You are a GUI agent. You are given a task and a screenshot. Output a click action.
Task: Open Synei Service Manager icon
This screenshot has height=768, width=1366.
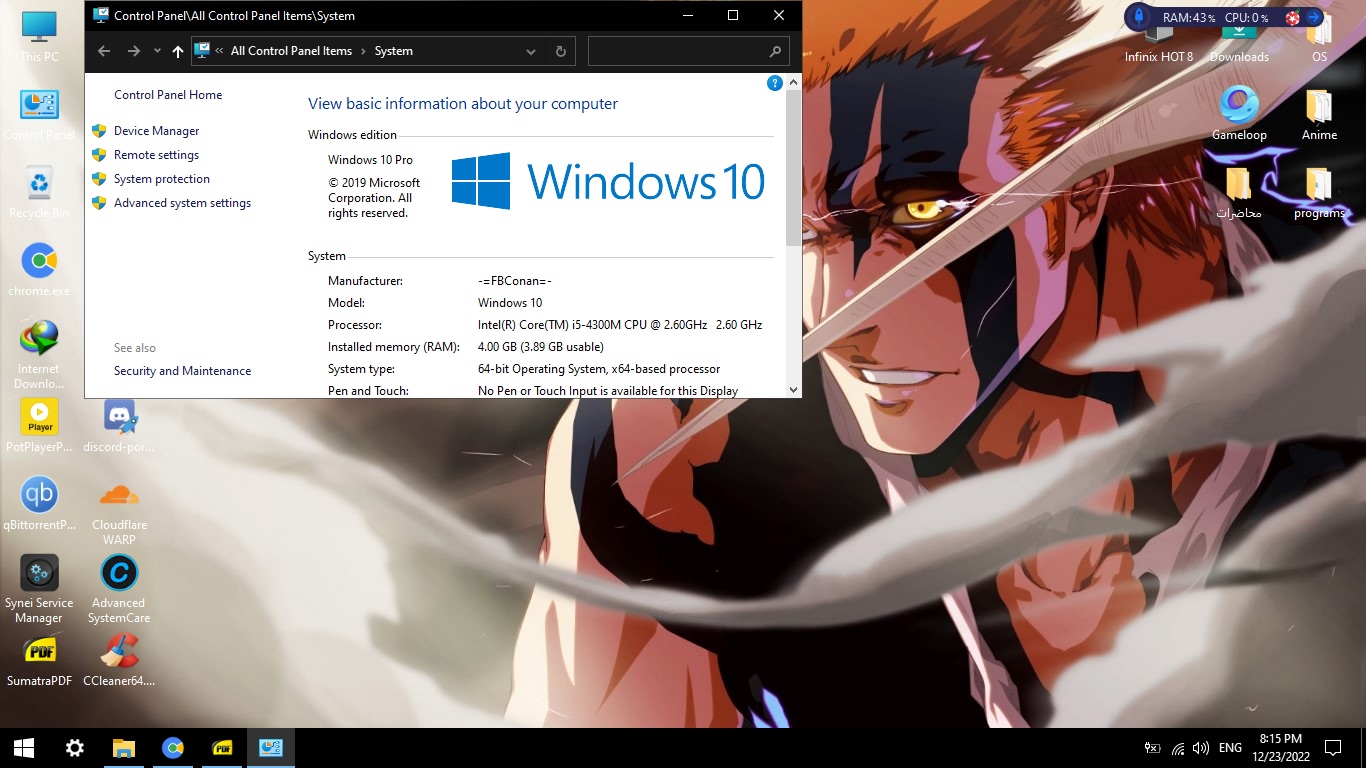pos(39,588)
